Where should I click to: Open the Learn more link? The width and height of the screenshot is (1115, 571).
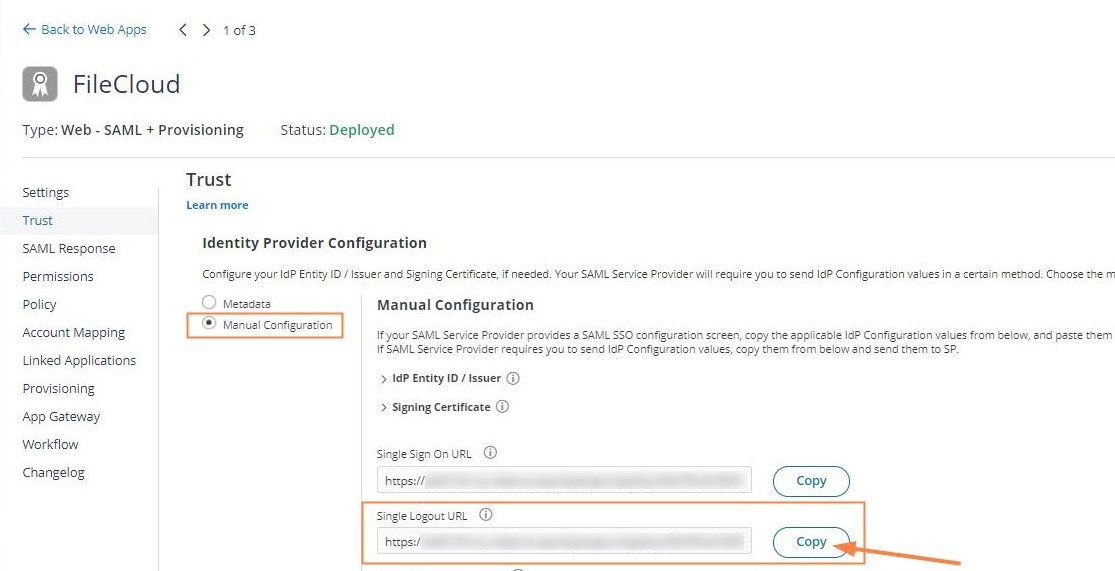[x=217, y=205]
